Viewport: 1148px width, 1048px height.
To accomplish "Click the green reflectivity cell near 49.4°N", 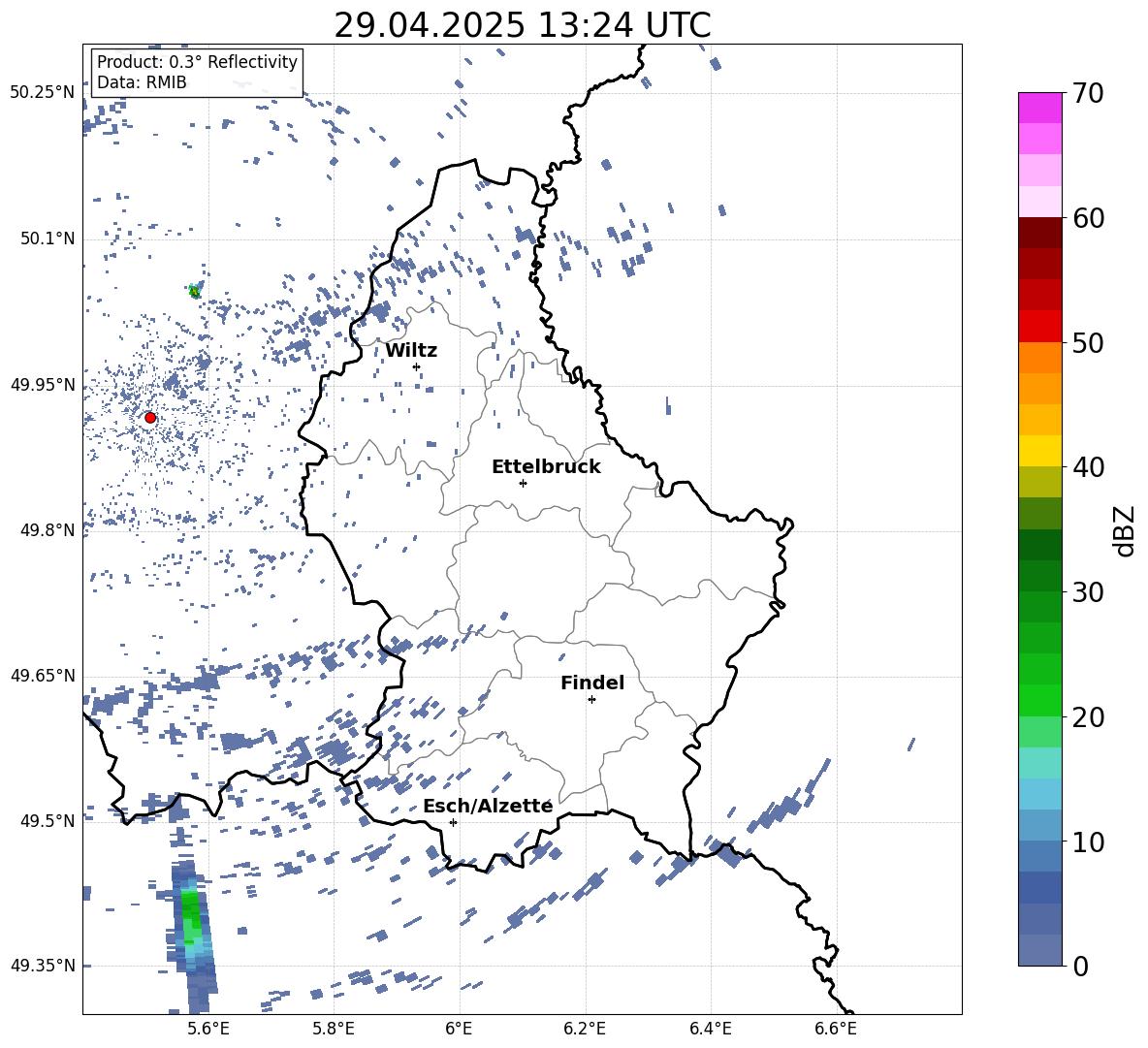I will click(x=191, y=916).
